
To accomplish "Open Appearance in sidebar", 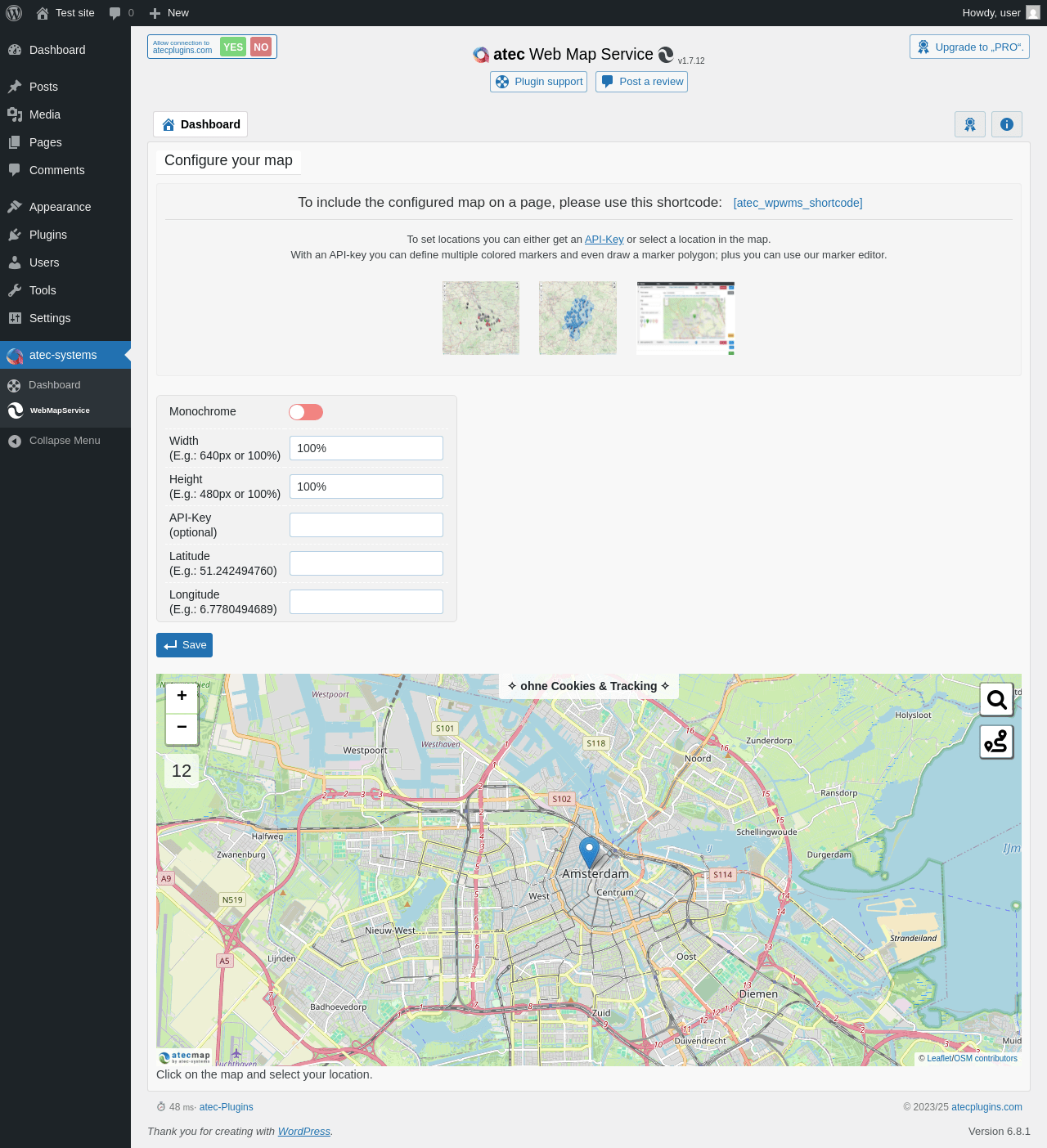I will 65,207.
